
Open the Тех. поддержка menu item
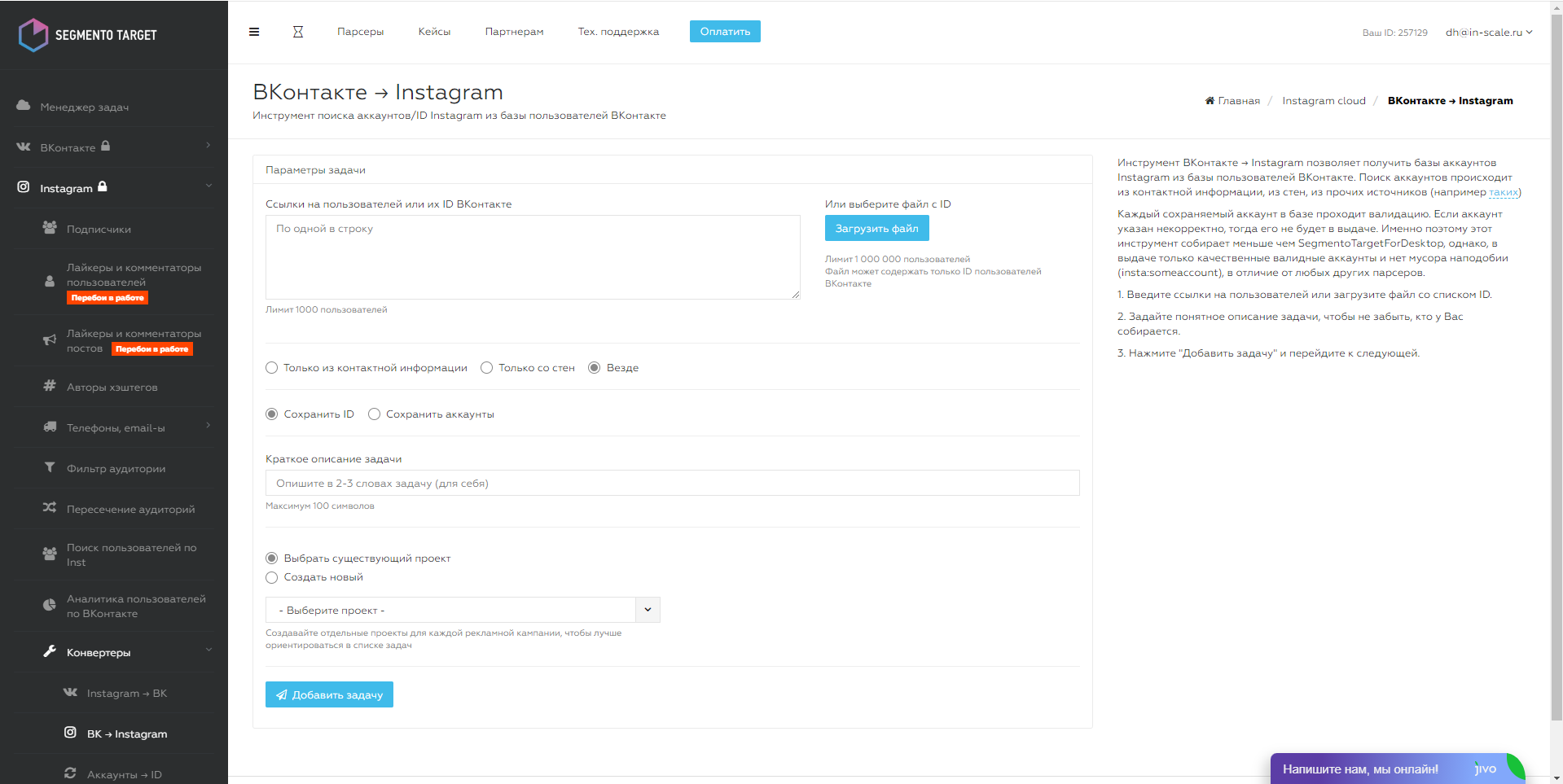click(x=618, y=32)
